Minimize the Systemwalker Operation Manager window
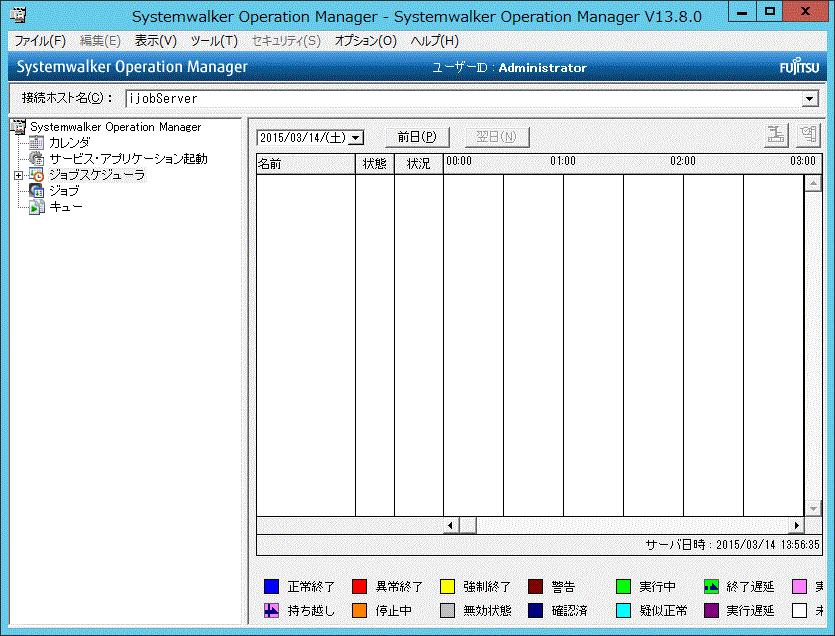Image resolution: width=835 pixels, height=636 pixels. click(x=742, y=11)
